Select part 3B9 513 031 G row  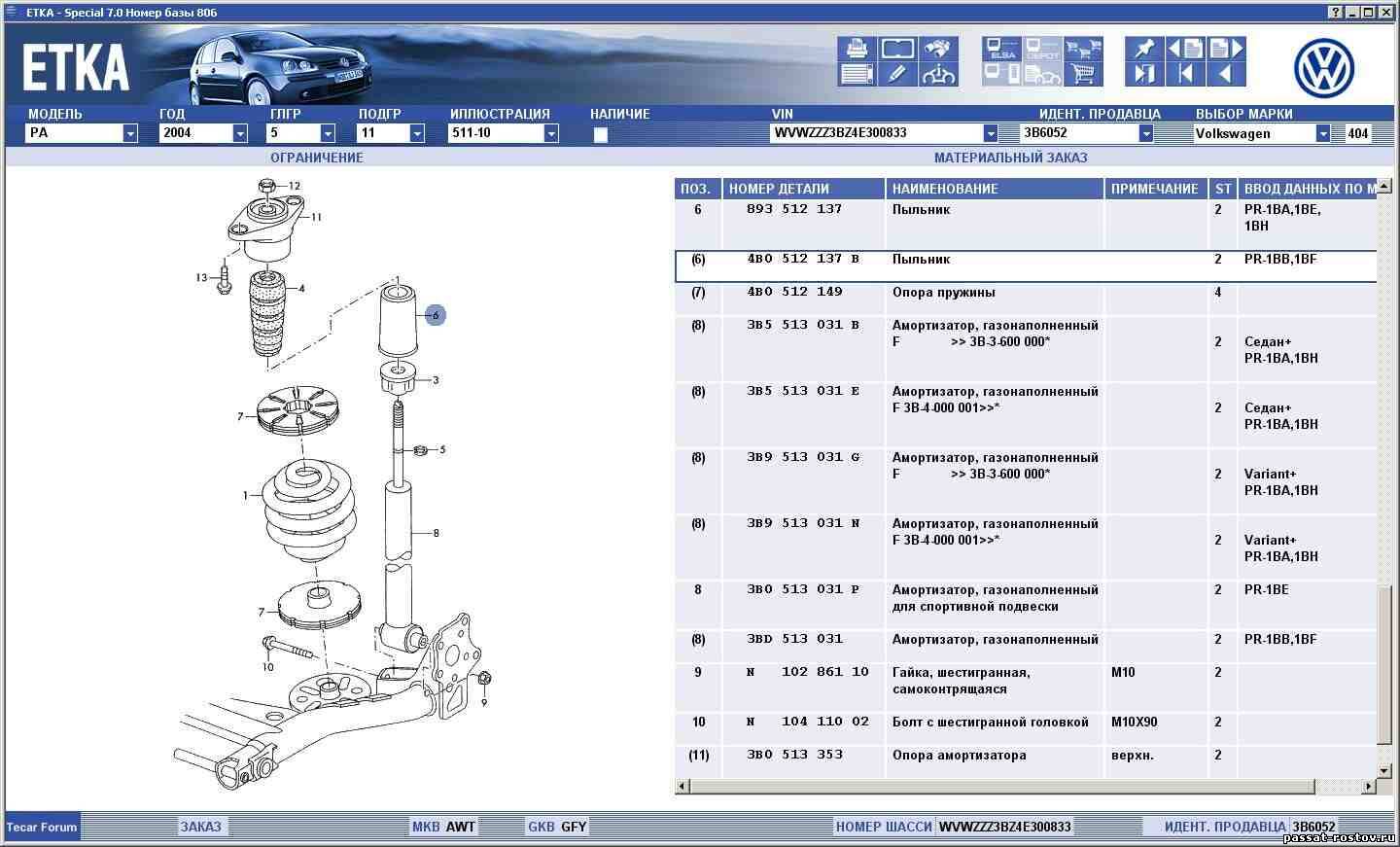coord(1026,481)
